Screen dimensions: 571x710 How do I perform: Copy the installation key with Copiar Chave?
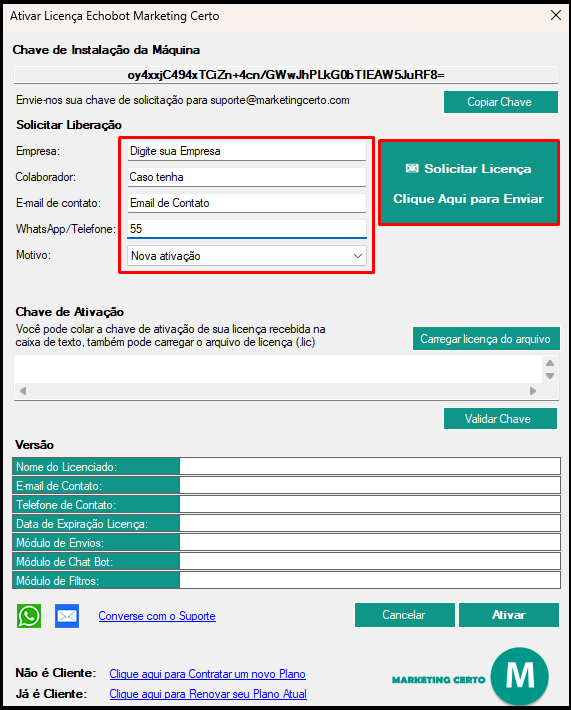point(500,102)
